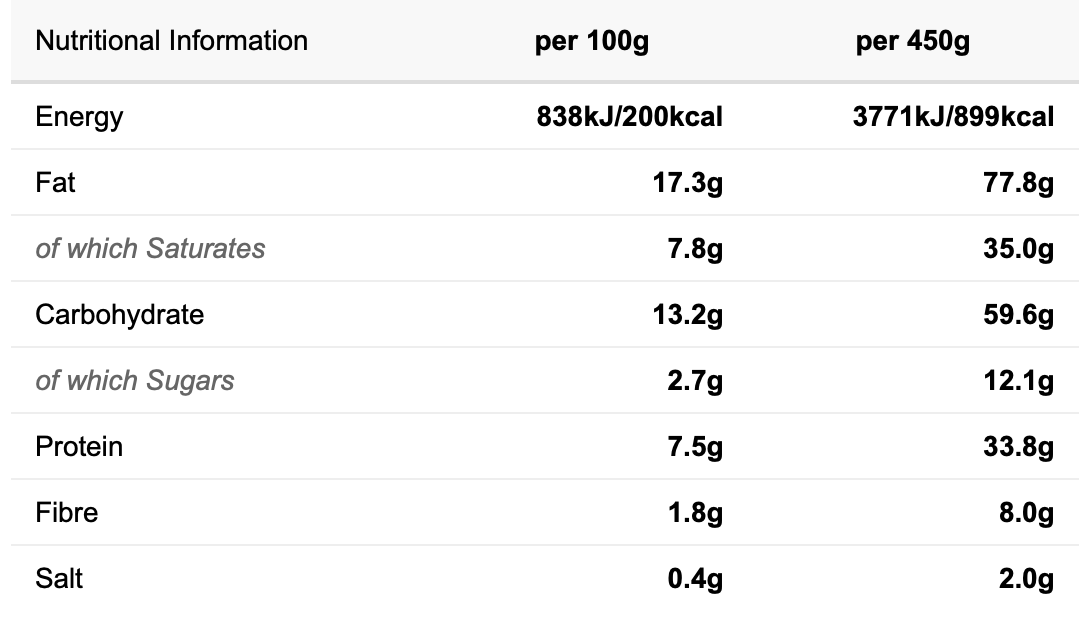Image resolution: width=1079 pixels, height=636 pixels.
Task: Select the per 450g column header
Action: [x=912, y=42]
